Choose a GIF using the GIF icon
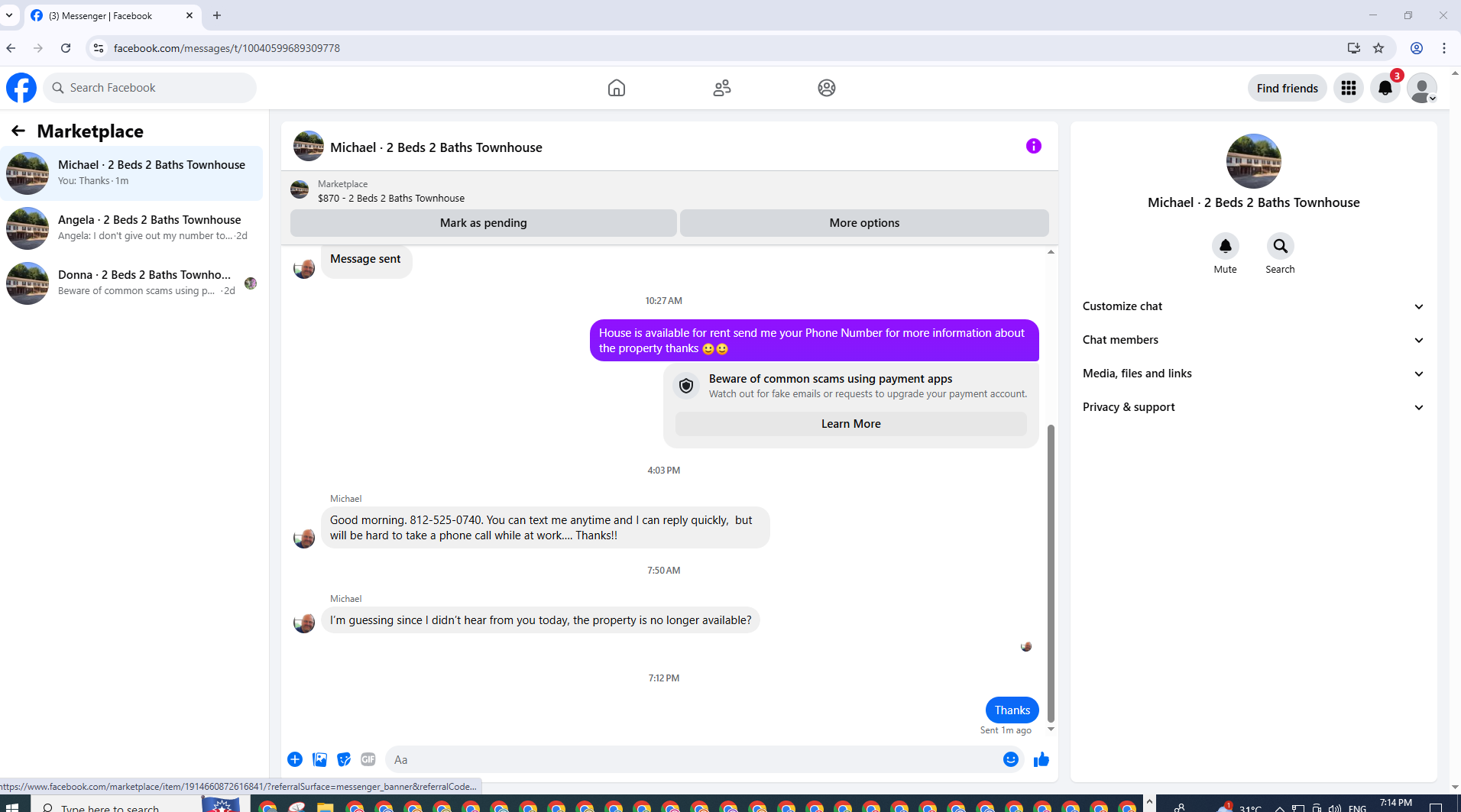 [x=368, y=759]
